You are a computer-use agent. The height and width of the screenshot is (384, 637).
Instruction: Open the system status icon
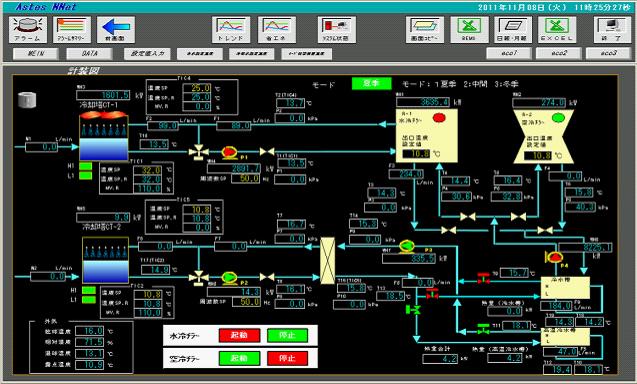pos(337,30)
